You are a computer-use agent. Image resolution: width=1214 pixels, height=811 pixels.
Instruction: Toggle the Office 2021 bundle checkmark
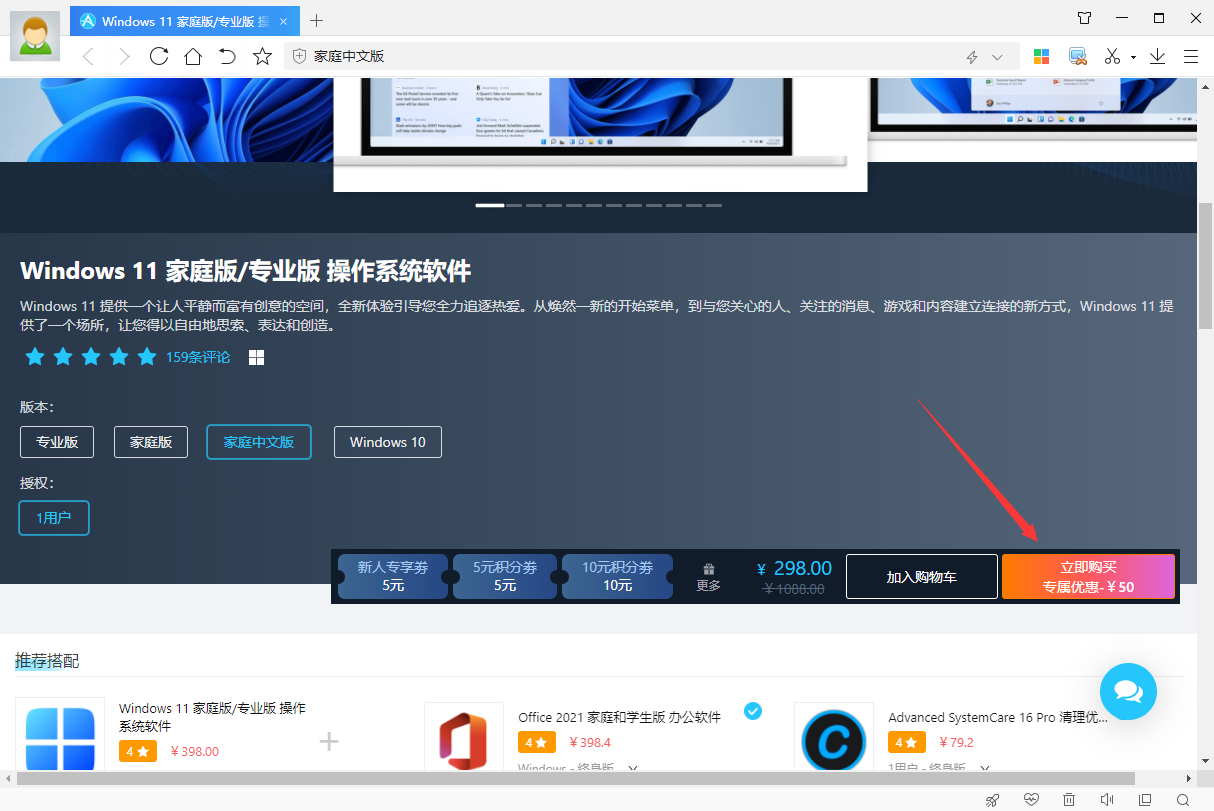click(753, 710)
